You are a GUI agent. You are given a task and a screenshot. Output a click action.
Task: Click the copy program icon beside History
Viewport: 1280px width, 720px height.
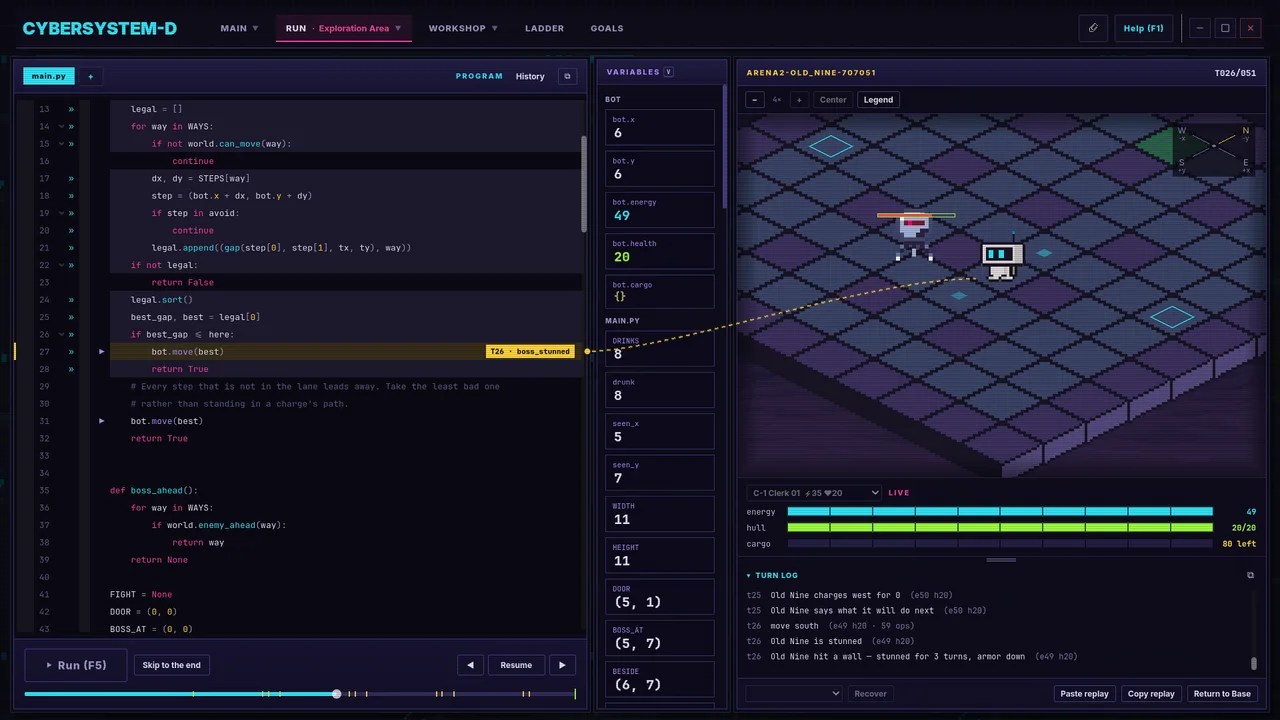coord(567,76)
